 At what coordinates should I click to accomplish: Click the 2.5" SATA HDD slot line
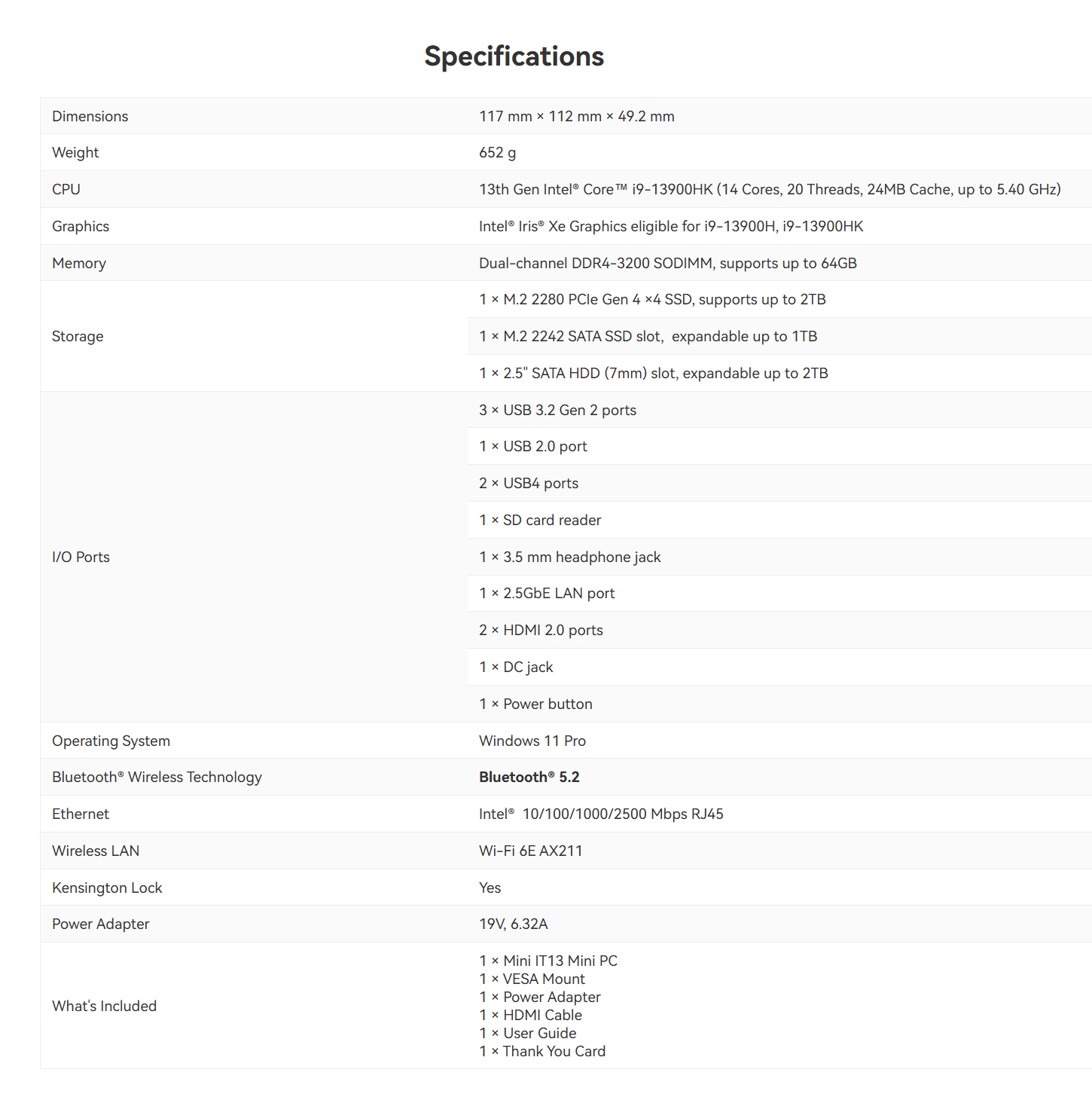(654, 374)
